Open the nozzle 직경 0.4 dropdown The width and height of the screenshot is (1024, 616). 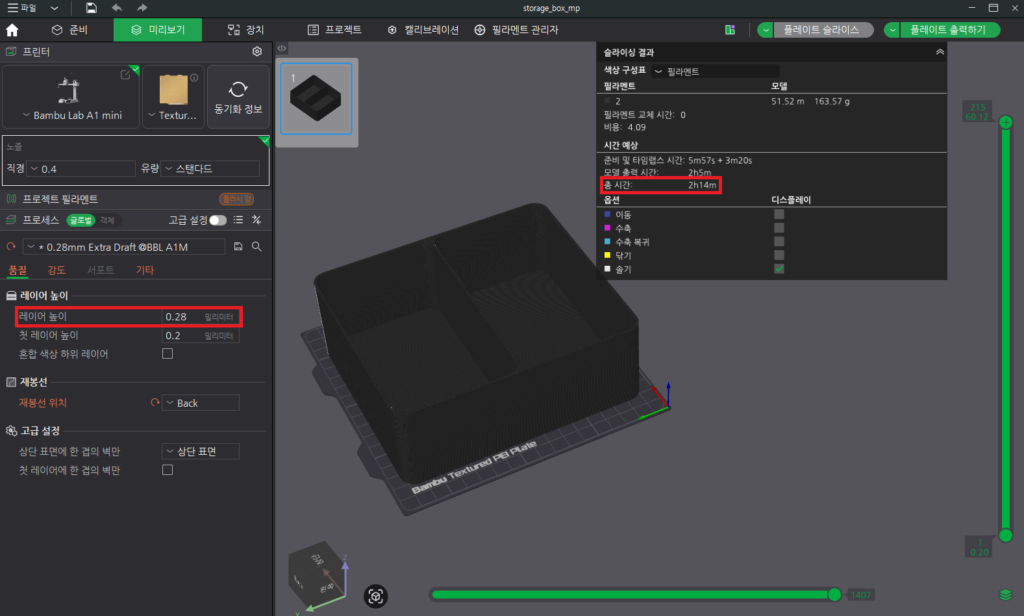click(82, 169)
